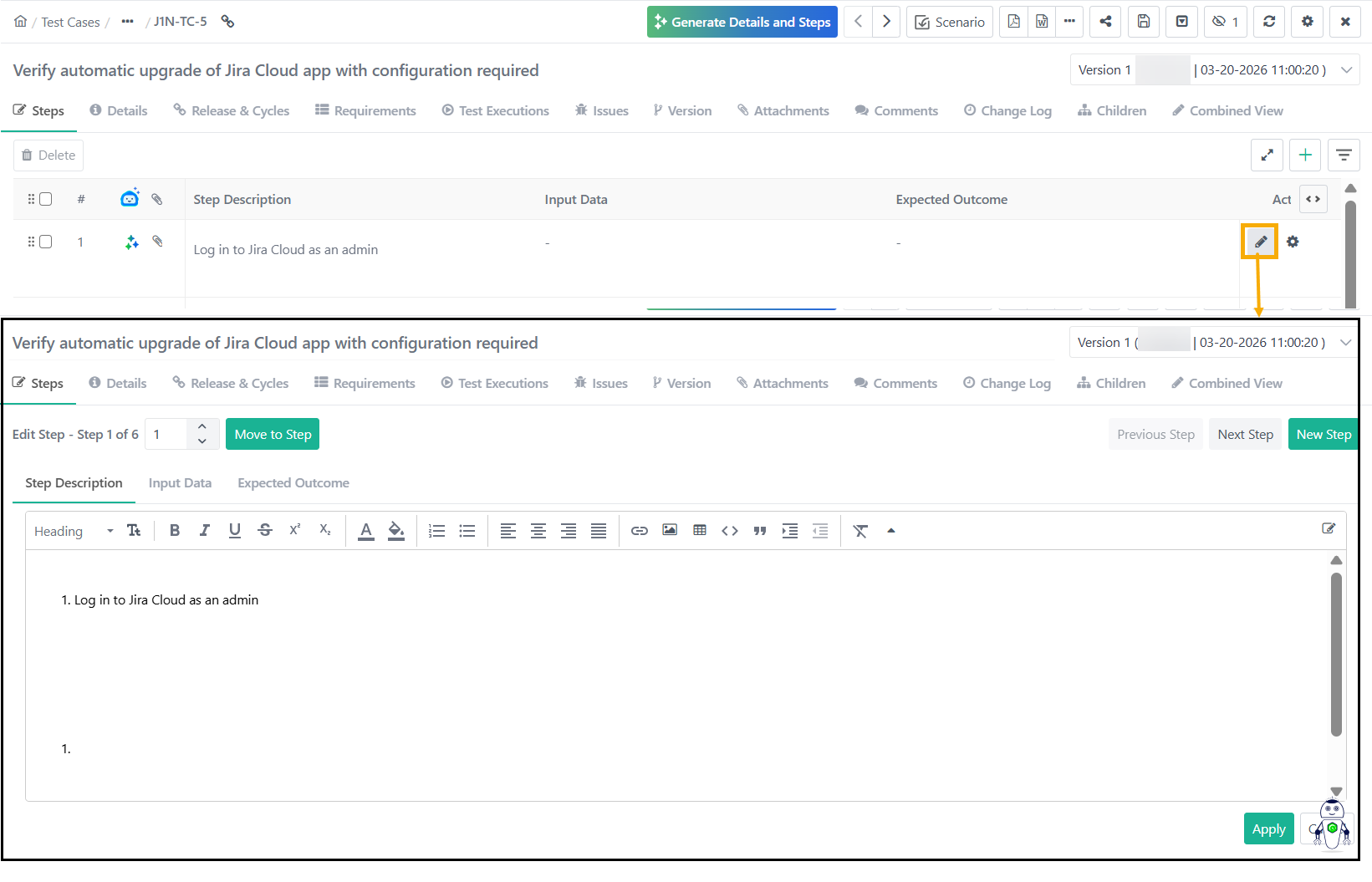This screenshot has height=882, width=1372.
Task: Open the gear icon on step 1 row
Action: (1293, 242)
